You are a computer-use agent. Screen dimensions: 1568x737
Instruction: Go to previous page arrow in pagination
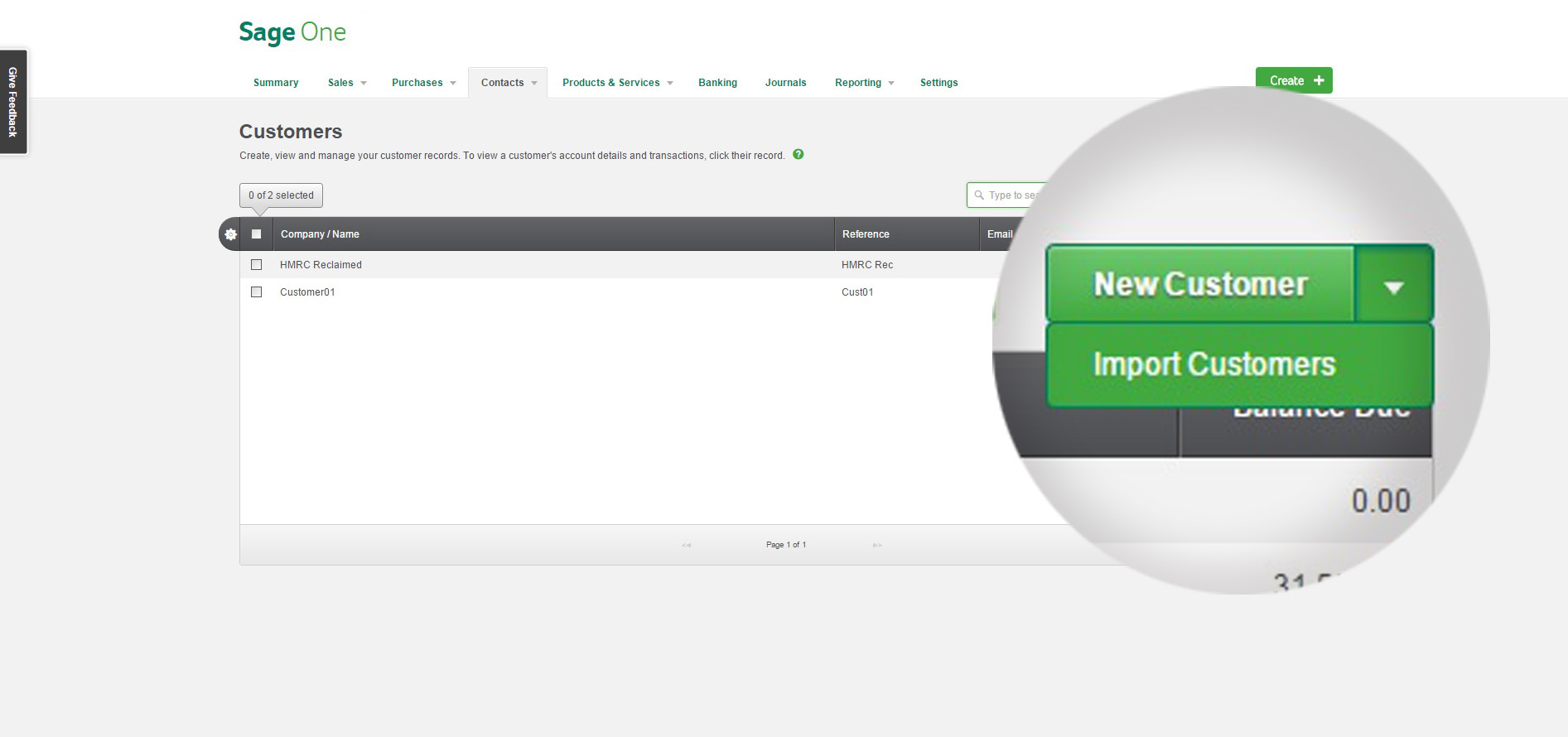pos(686,545)
